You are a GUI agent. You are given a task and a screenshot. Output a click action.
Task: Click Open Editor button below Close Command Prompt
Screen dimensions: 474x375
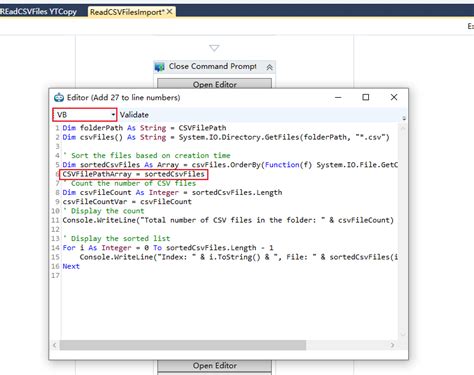coord(215,84)
